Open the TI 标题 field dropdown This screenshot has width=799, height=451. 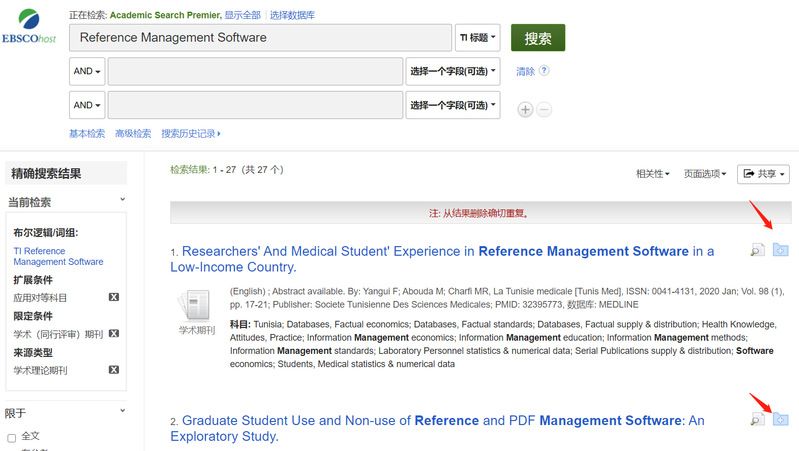(477, 38)
